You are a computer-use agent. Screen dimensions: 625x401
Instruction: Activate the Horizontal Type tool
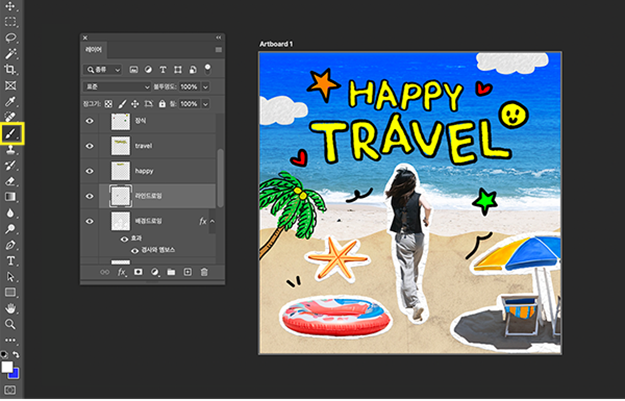(11, 261)
